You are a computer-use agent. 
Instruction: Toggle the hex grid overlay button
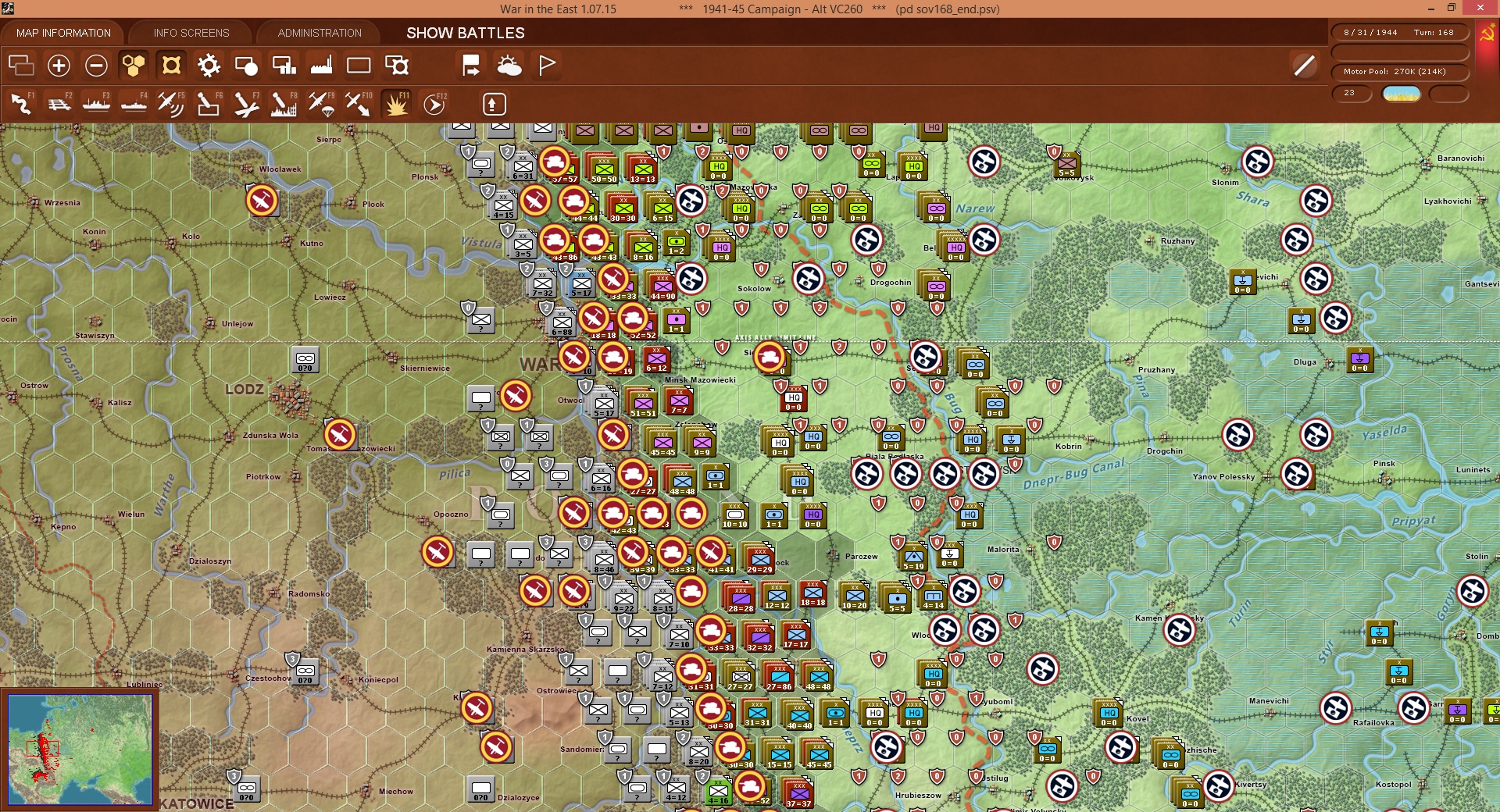(134, 66)
